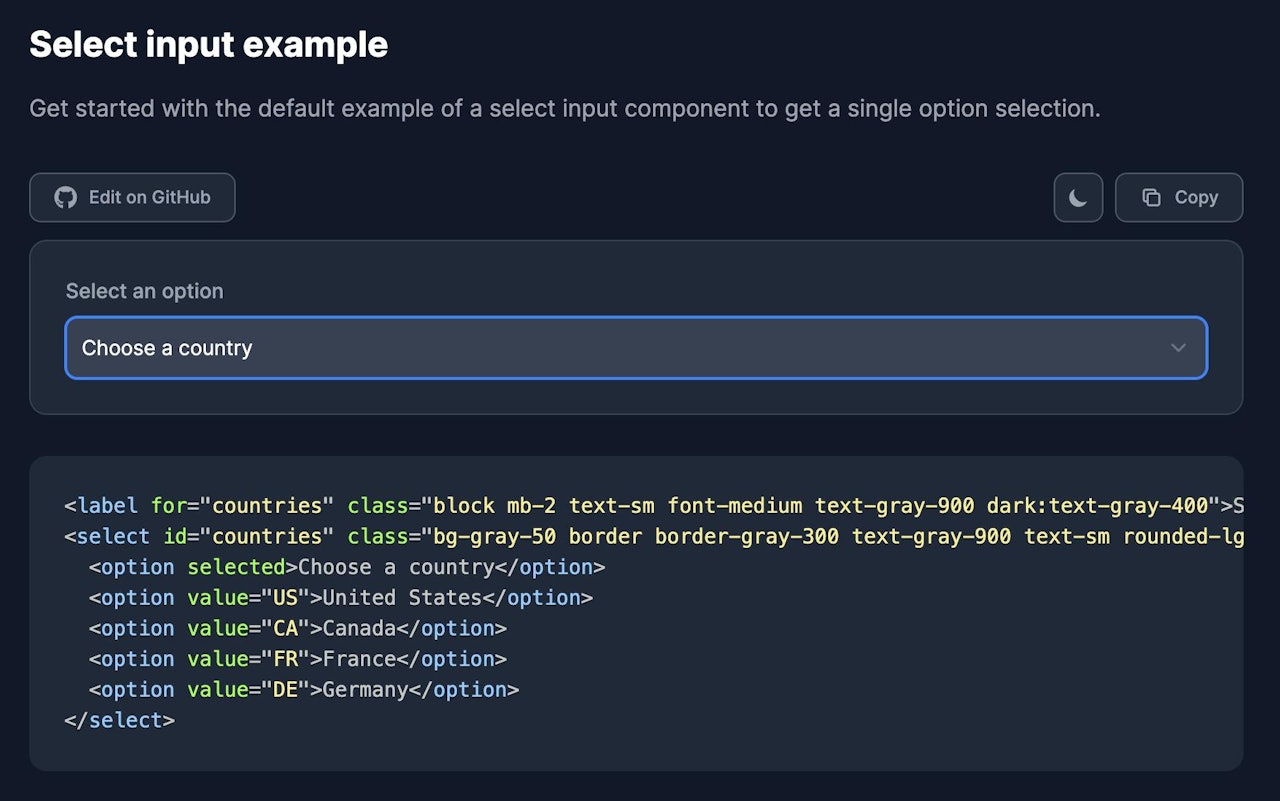Click the chevron arrow on the country select
This screenshot has width=1280, height=801.
[1178, 348]
